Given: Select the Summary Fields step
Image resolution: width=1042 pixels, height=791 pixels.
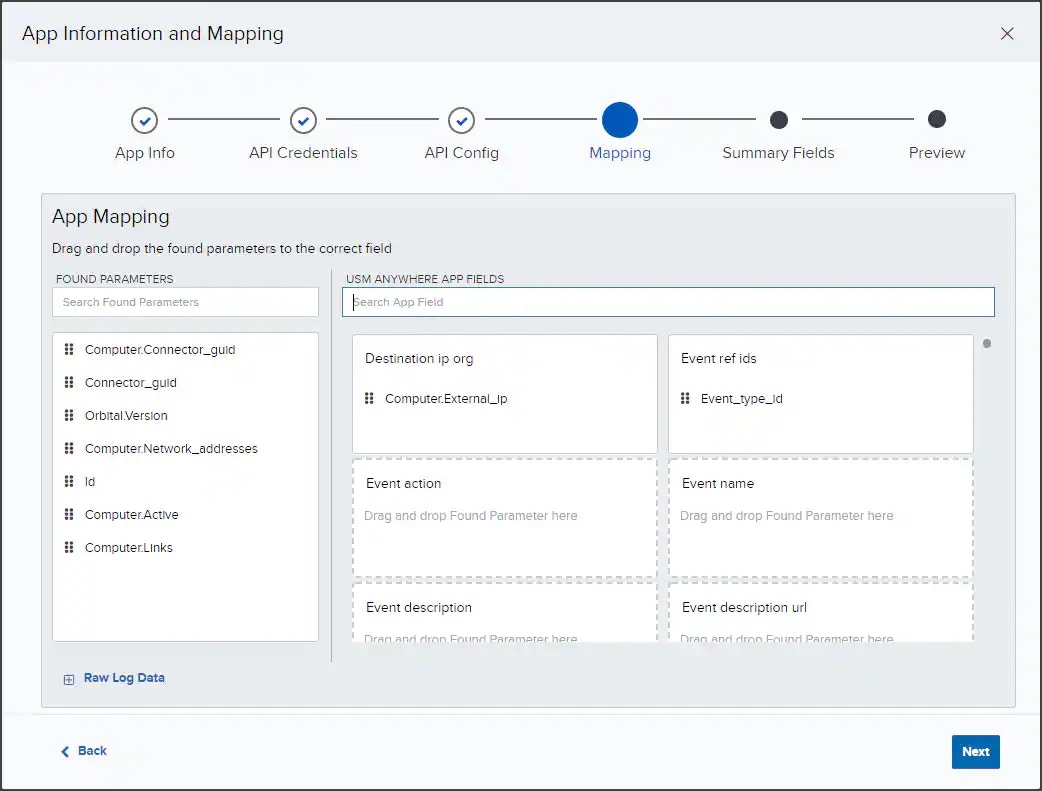Looking at the screenshot, I should coord(778,121).
